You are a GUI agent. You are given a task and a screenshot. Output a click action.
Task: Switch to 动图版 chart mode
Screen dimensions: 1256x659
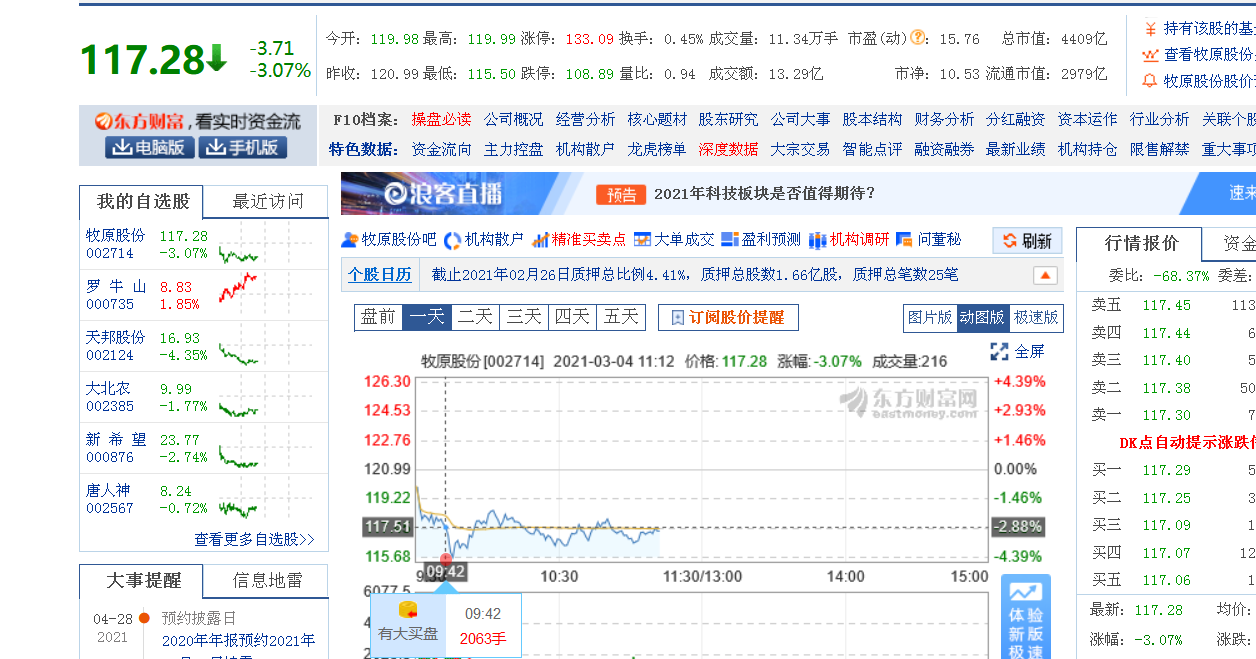(983, 317)
